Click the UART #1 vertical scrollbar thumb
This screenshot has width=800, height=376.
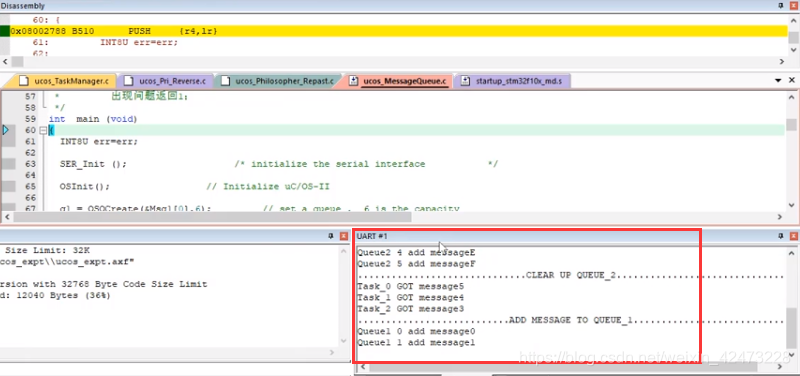(790, 328)
